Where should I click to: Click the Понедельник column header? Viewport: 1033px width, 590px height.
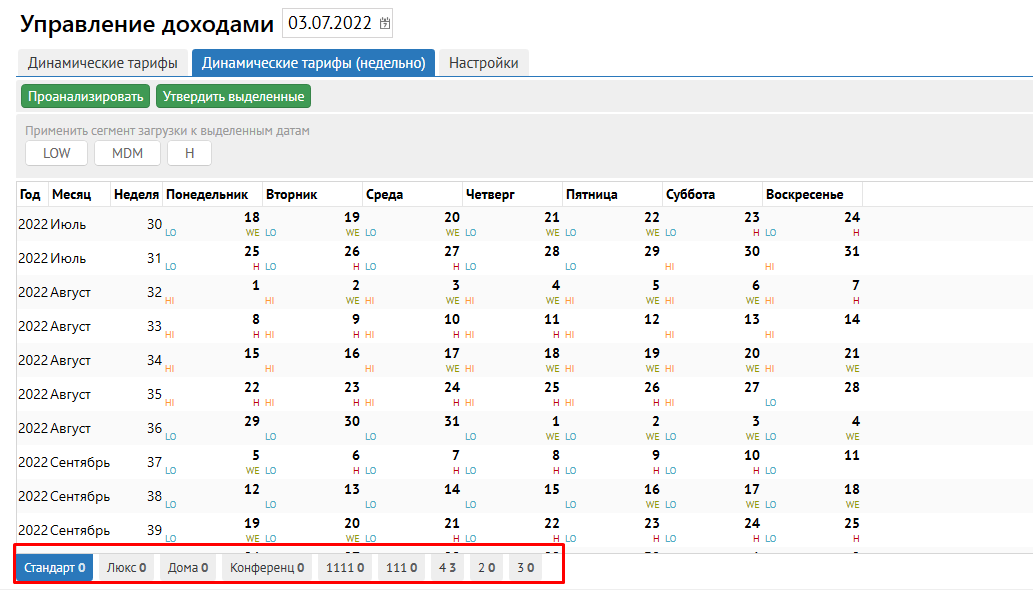[x=211, y=195]
